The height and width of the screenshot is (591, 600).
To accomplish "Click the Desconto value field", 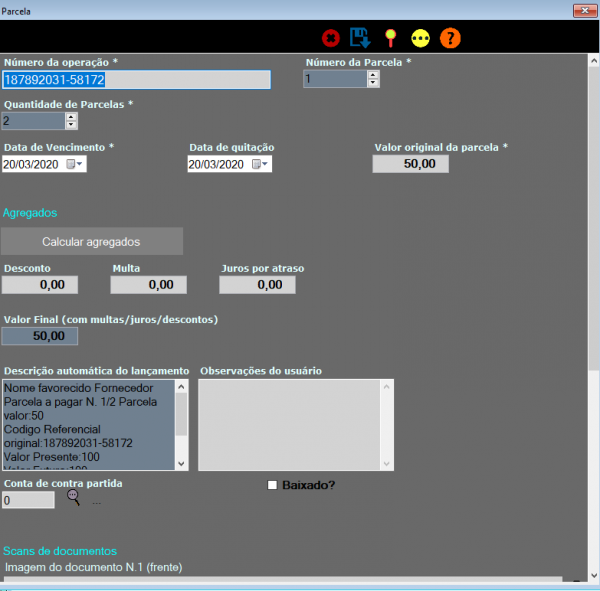I will 40,285.
